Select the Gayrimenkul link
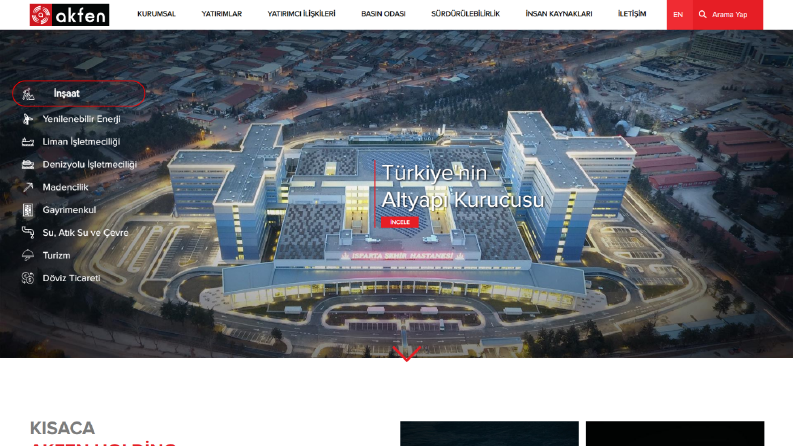Image resolution: width=793 pixels, height=446 pixels. (x=69, y=210)
